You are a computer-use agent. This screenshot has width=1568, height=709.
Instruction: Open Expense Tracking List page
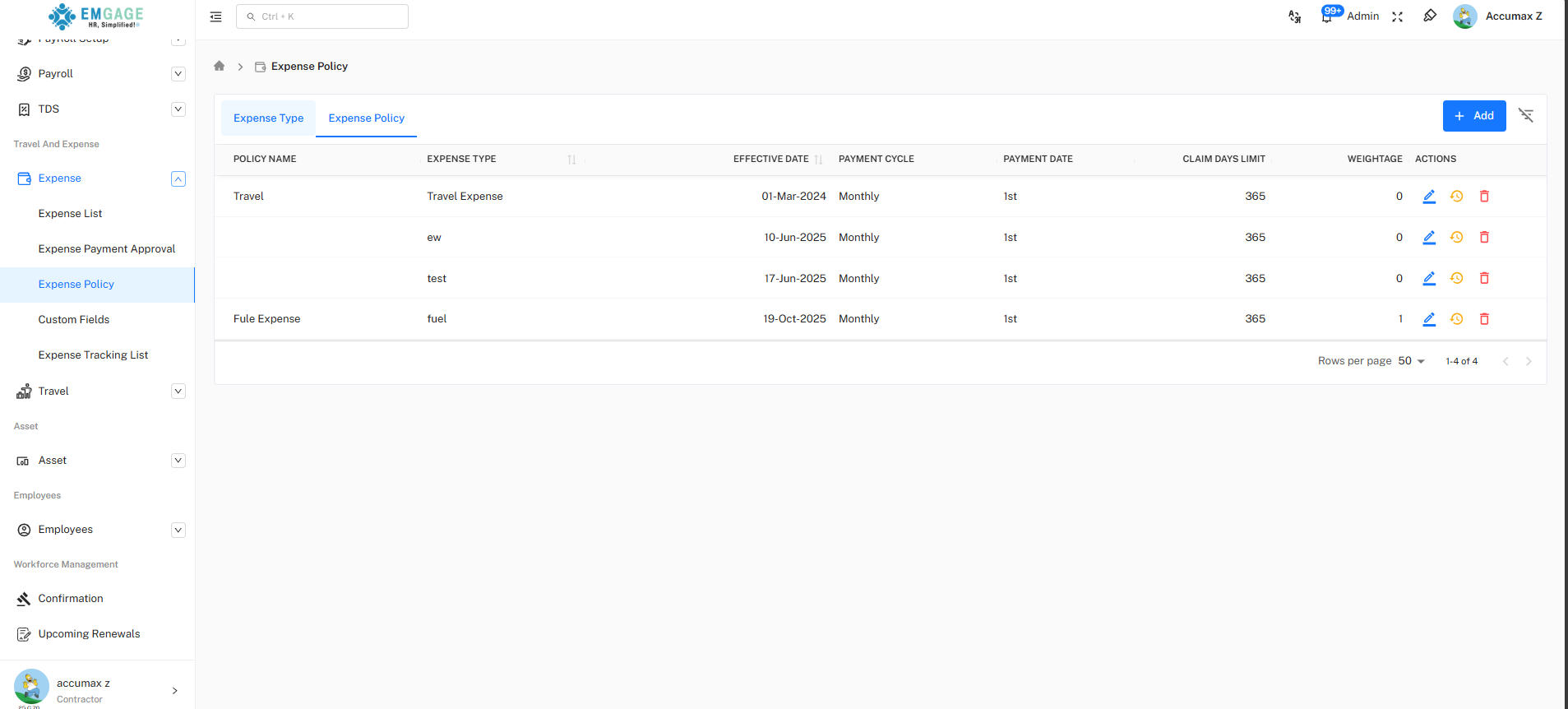pos(93,355)
